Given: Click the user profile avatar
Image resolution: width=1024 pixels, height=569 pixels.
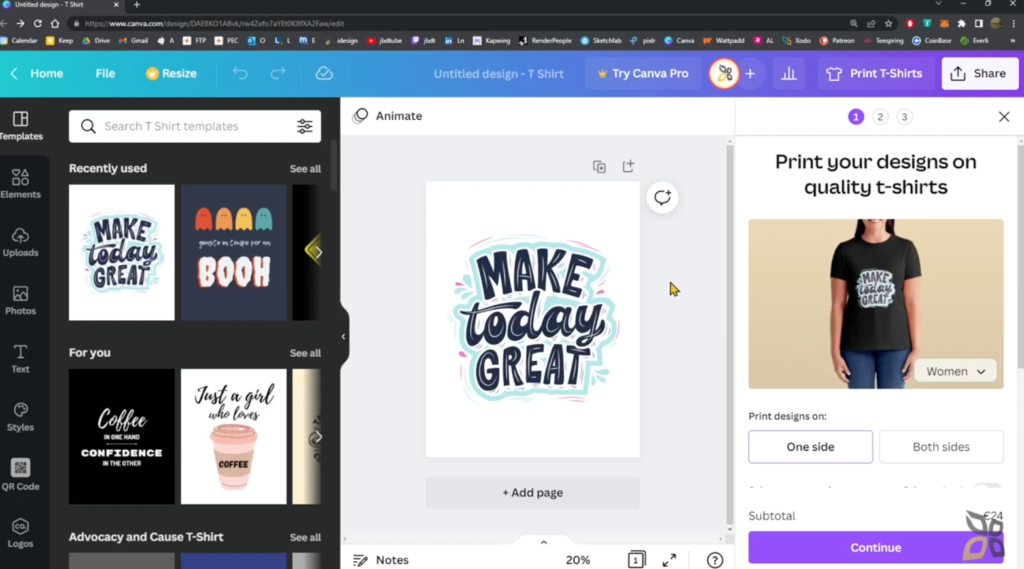Looking at the screenshot, I should tap(724, 73).
